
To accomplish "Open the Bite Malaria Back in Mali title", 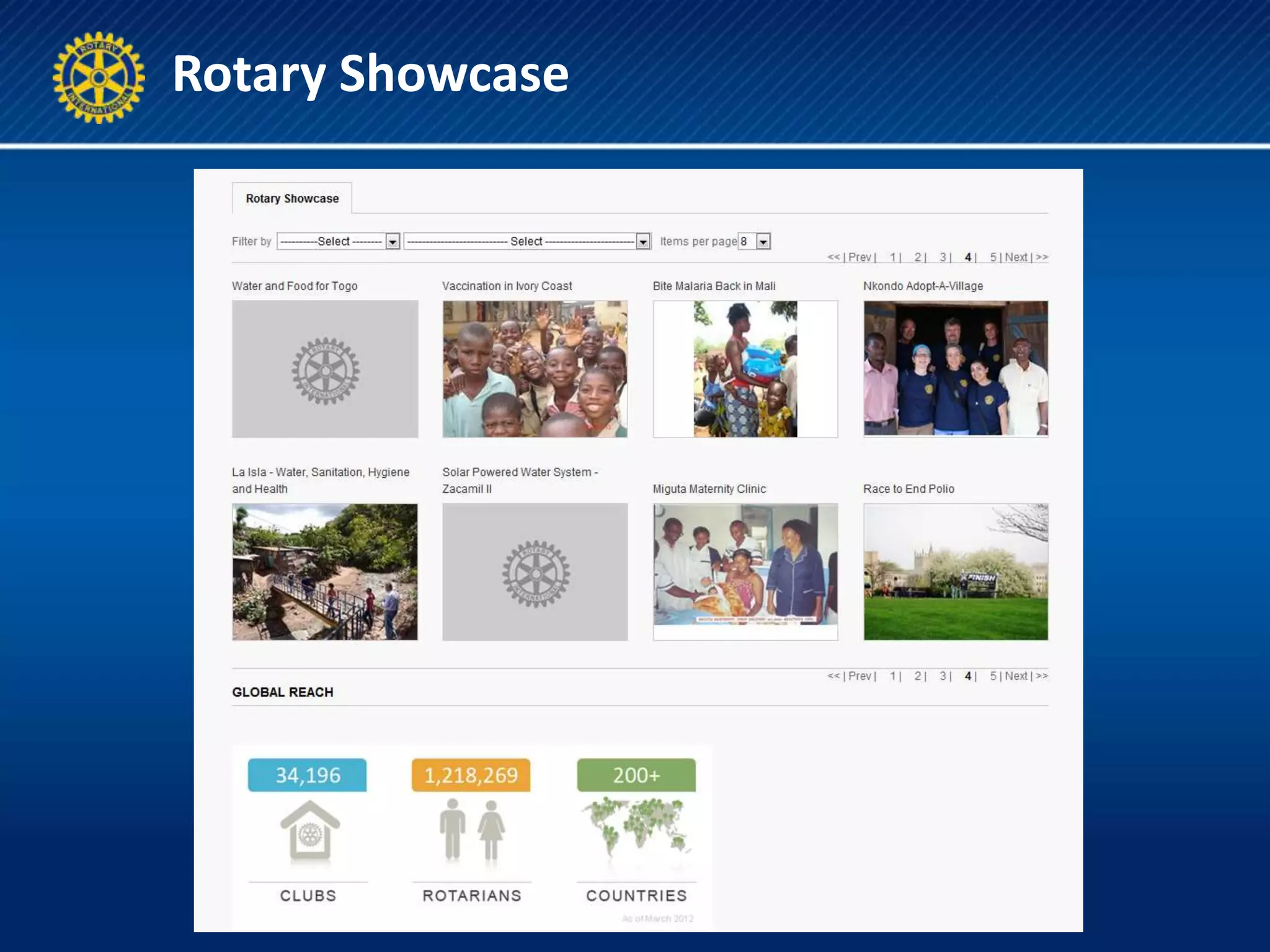I will tap(714, 286).
